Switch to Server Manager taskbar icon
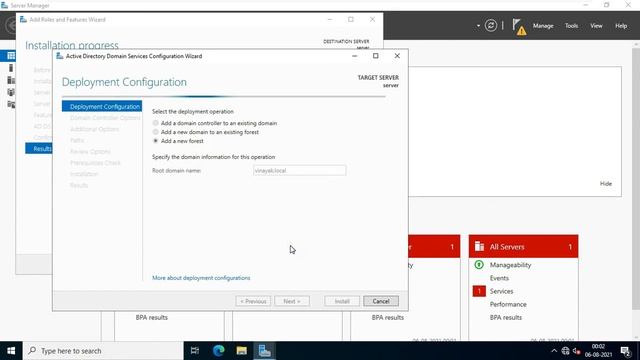This screenshot has height=360, width=640. click(264, 351)
